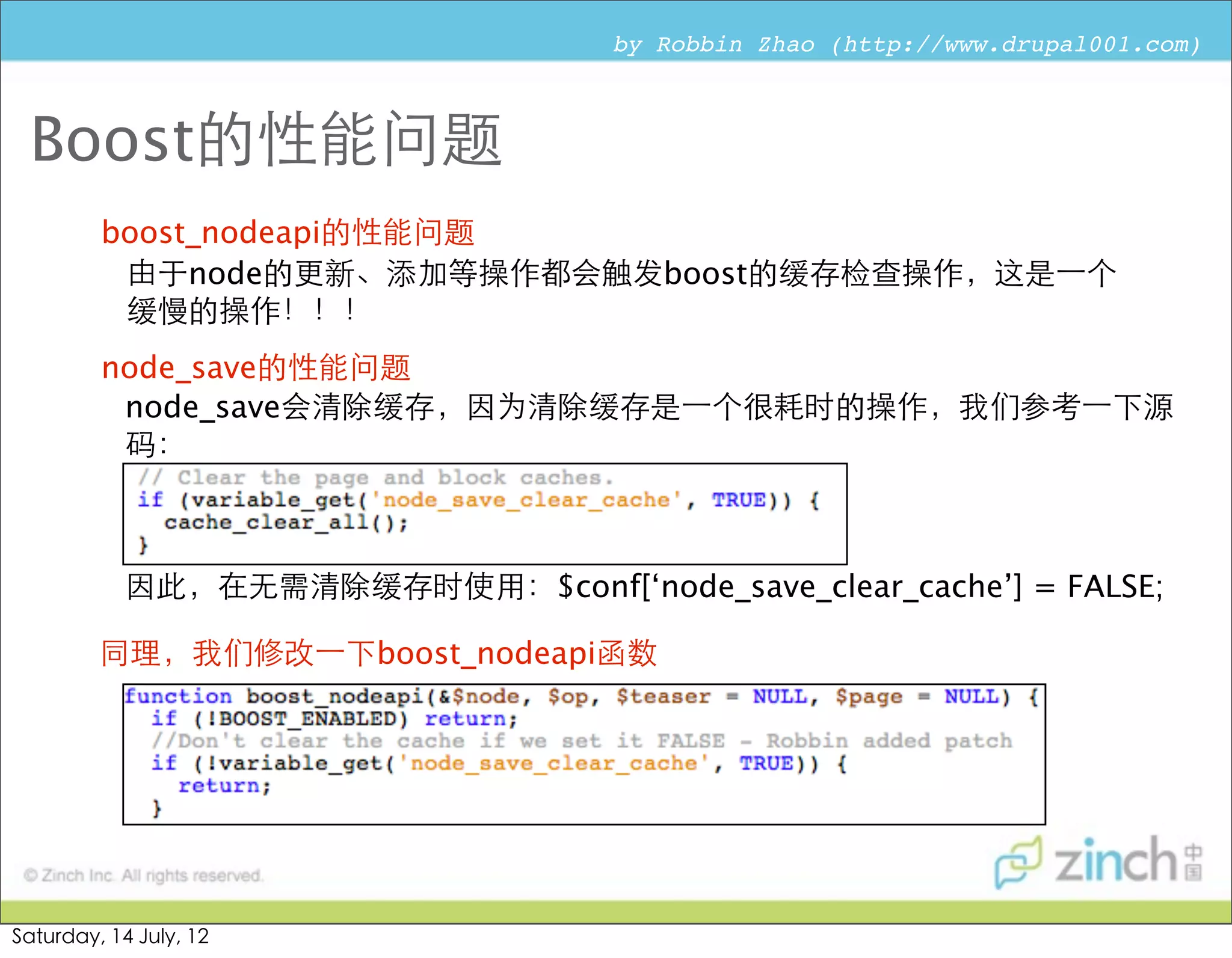Open the drupal001.com URL in the header
This screenshot has width=1232, height=958.
pyautogui.click(x=1015, y=45)
